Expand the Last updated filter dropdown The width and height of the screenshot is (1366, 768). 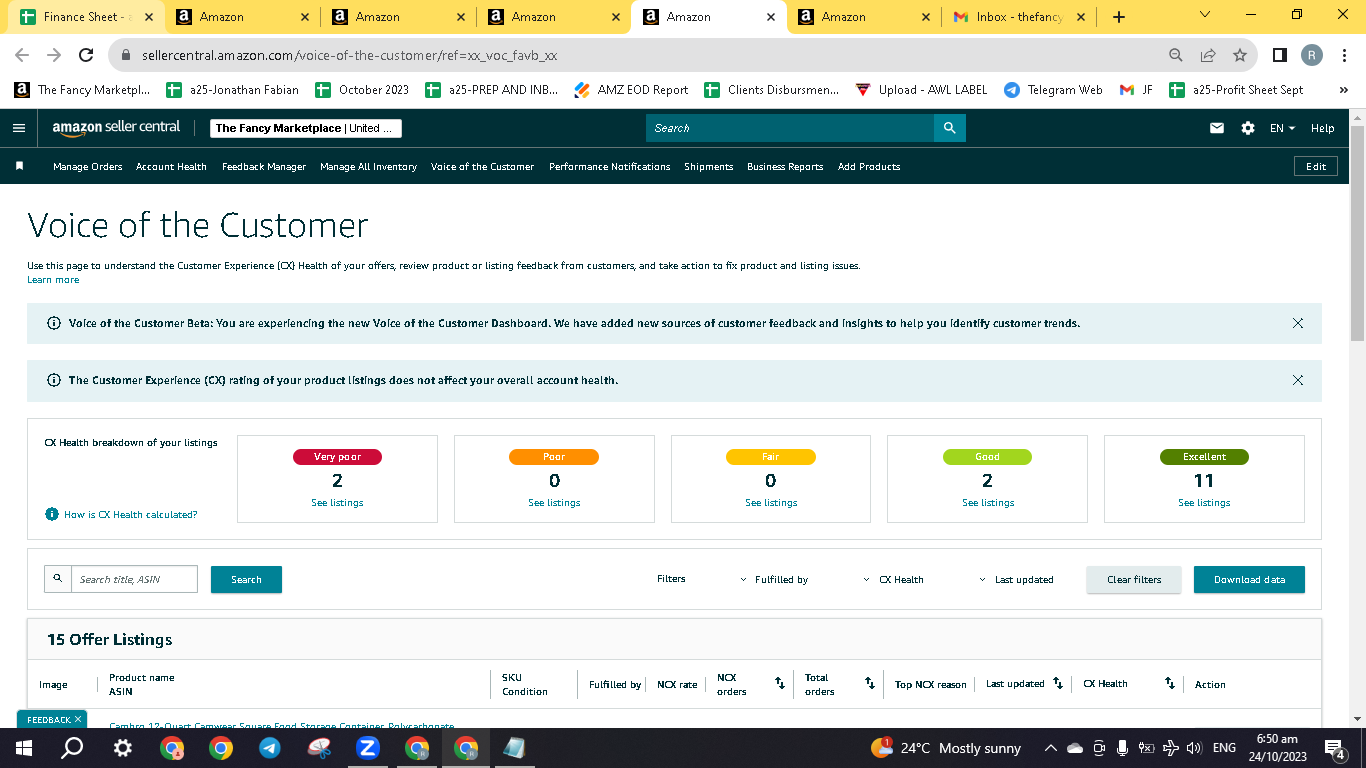tap(1016, 580)
